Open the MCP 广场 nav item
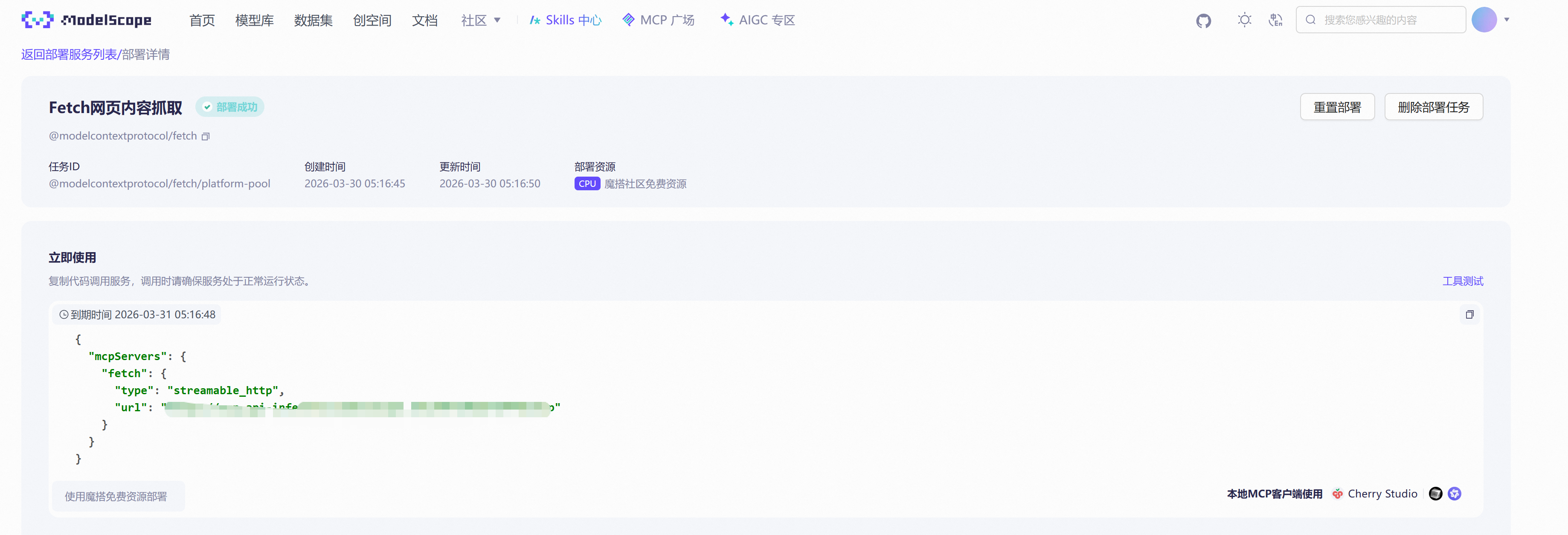 (x=658, y=20)
